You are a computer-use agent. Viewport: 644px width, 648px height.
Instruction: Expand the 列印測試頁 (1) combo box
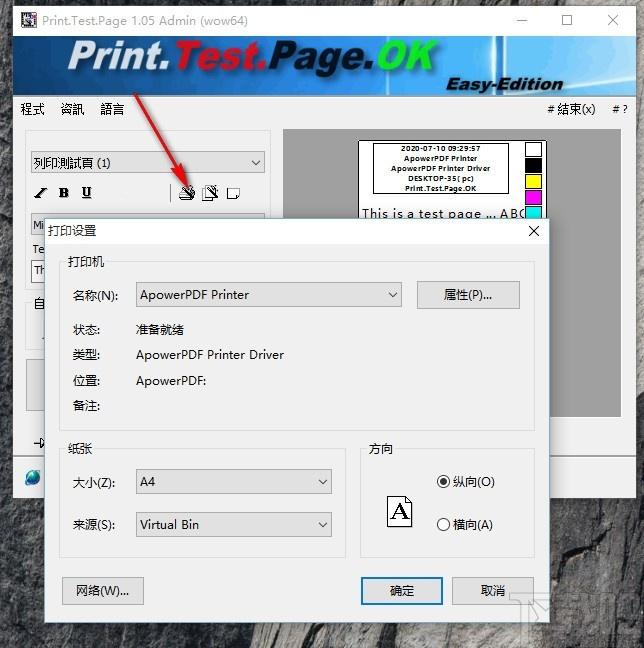coord(148,162)
